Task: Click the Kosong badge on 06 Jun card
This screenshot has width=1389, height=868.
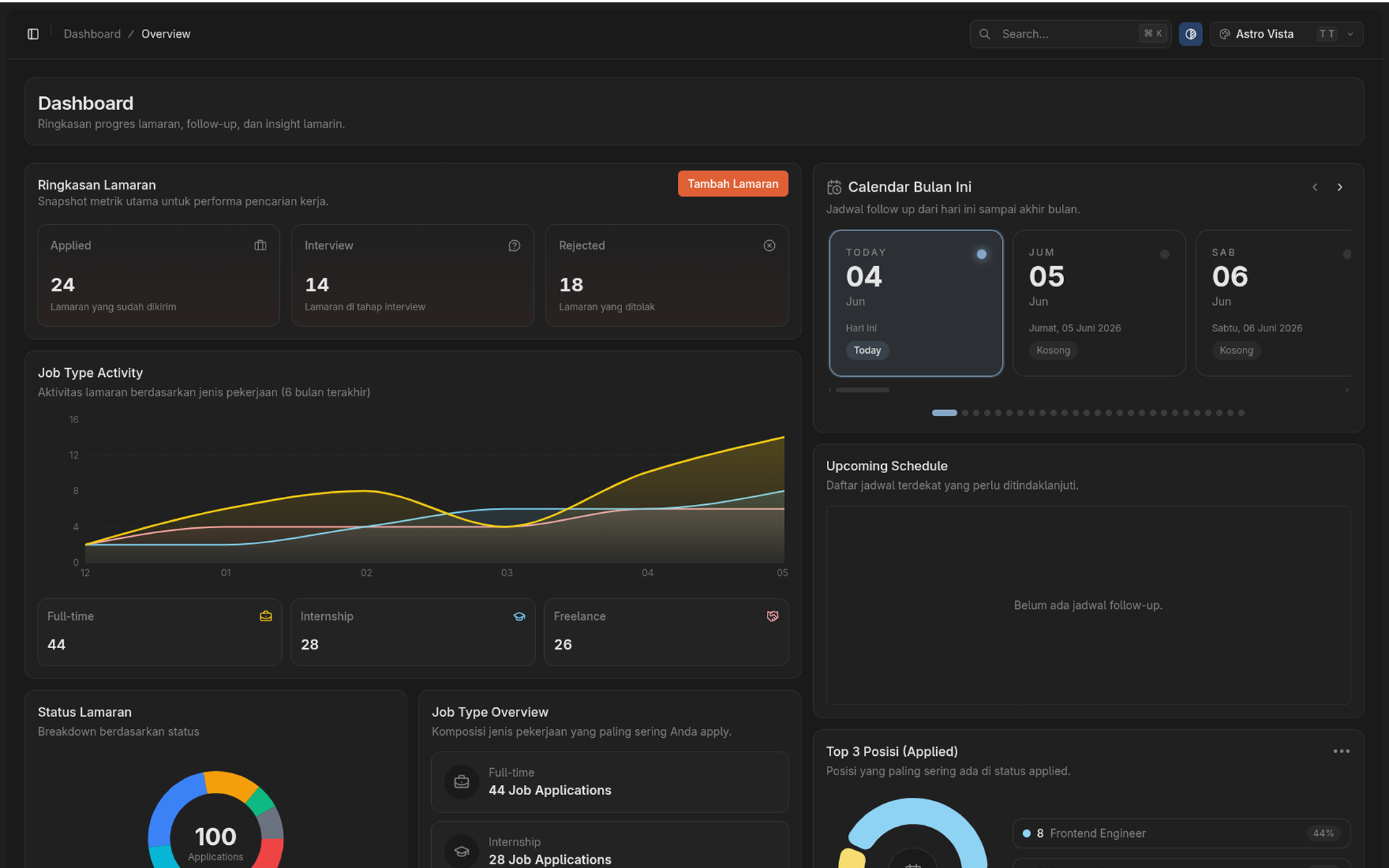Action: click(1236, 350)
